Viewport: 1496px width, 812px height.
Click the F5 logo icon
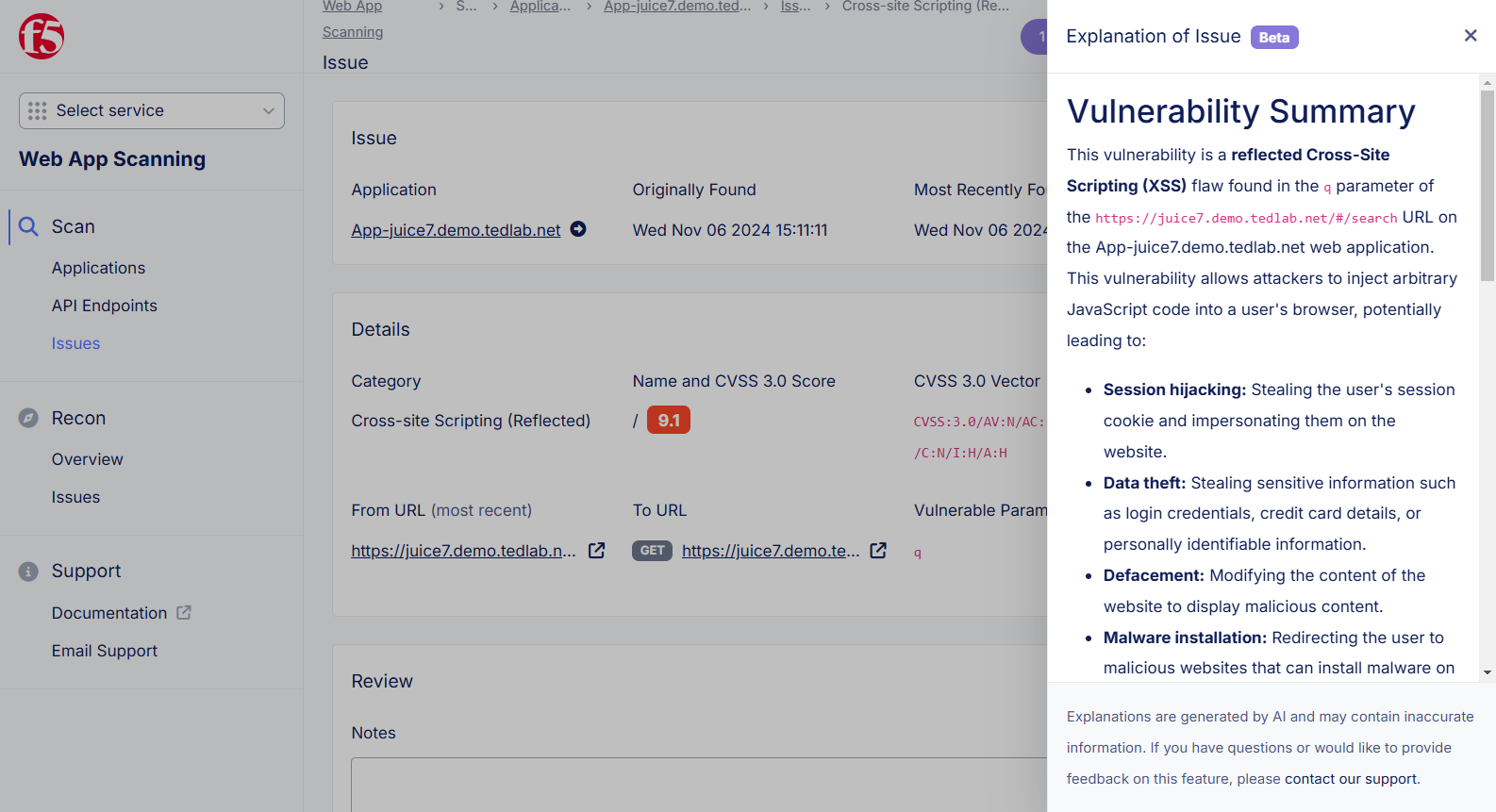(42, 37)
